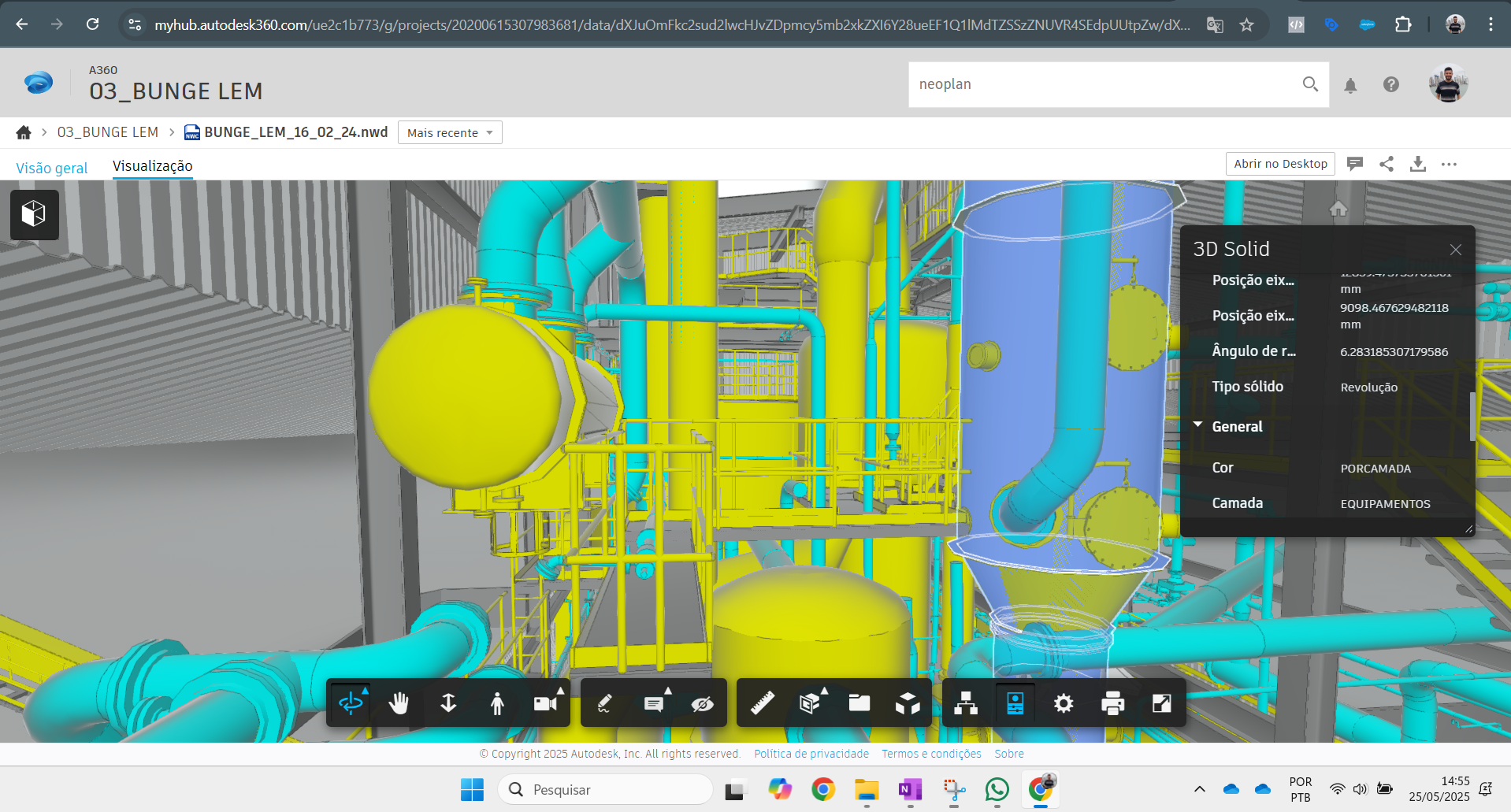
Task: Select the First Person walk tool
Action: coord(497,703)
